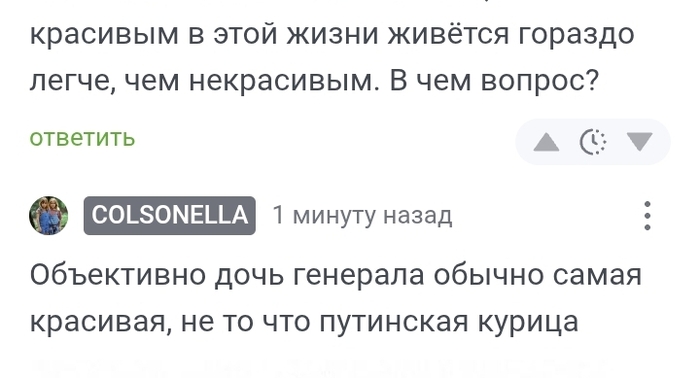
Task: Click the word 'генерала' in COLSONELLA's comment
Action: pyautogui.click(x=358, y=275)
